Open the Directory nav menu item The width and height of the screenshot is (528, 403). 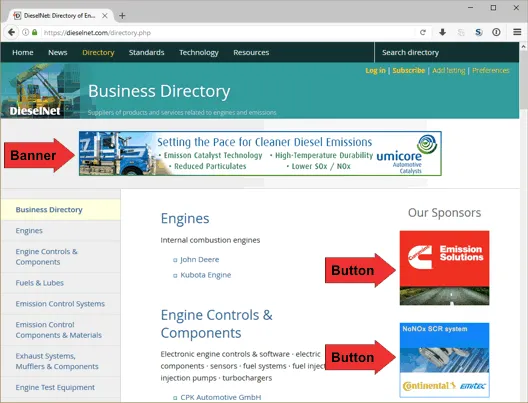98,53
